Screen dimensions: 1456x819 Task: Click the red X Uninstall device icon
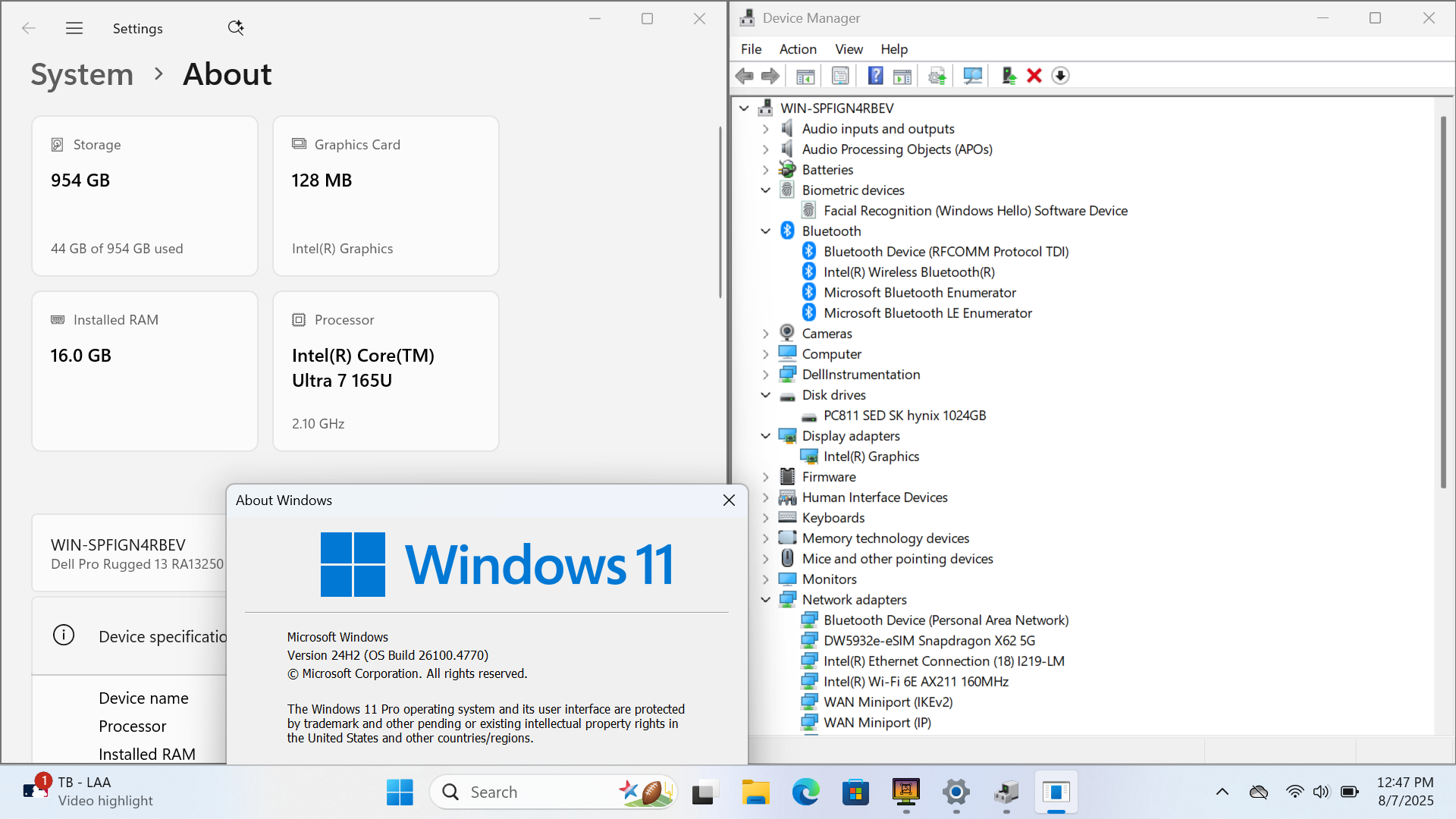1034,76
